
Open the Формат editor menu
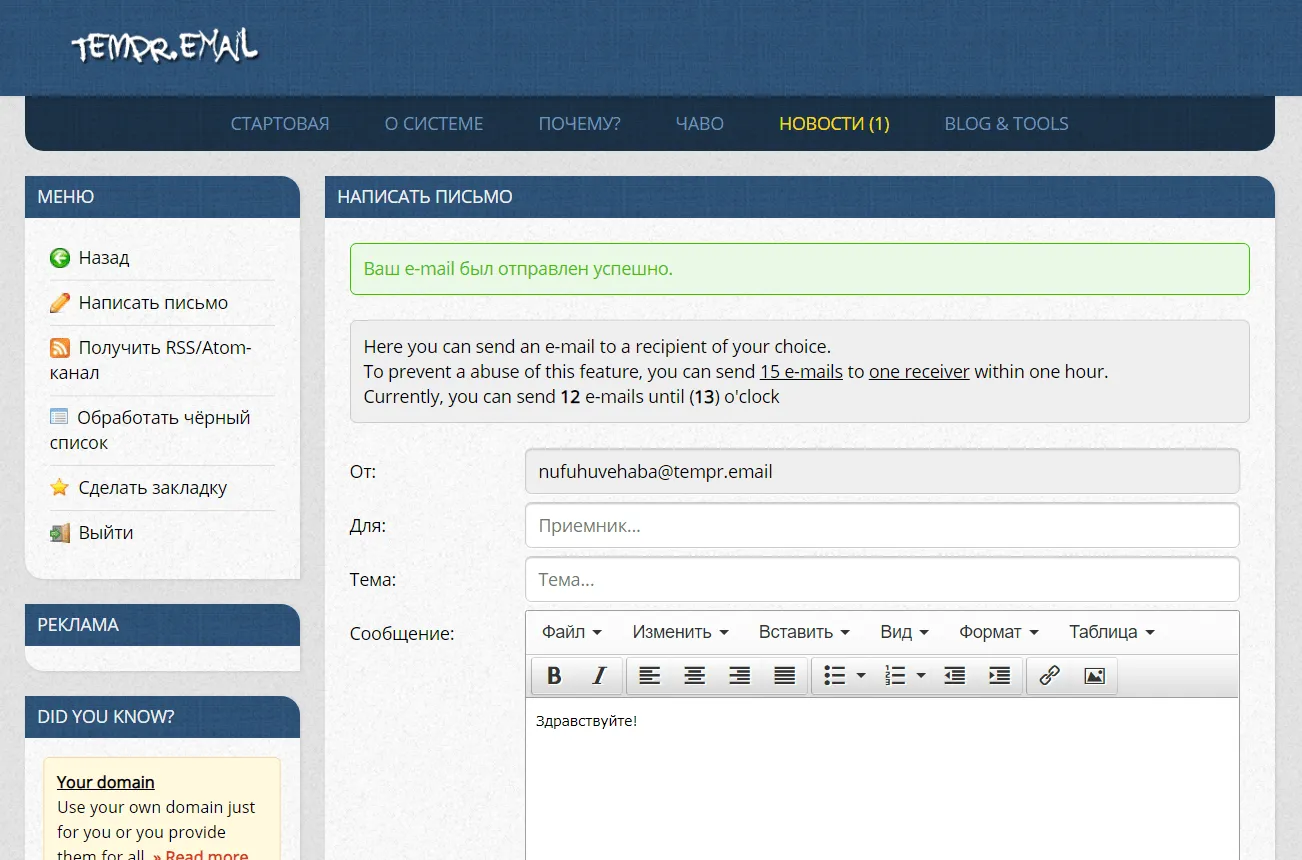point(999,632)
